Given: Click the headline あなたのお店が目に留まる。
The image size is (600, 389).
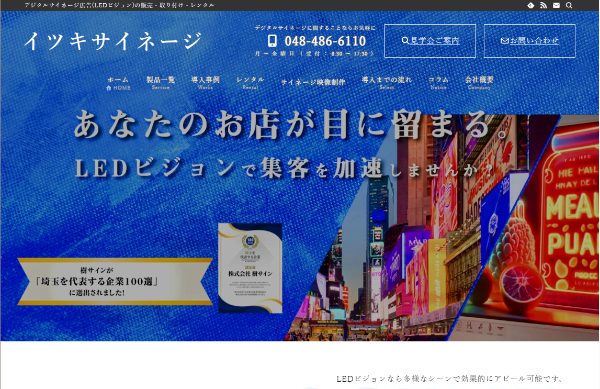Looking at the screenshot, I should coord(291,125).
